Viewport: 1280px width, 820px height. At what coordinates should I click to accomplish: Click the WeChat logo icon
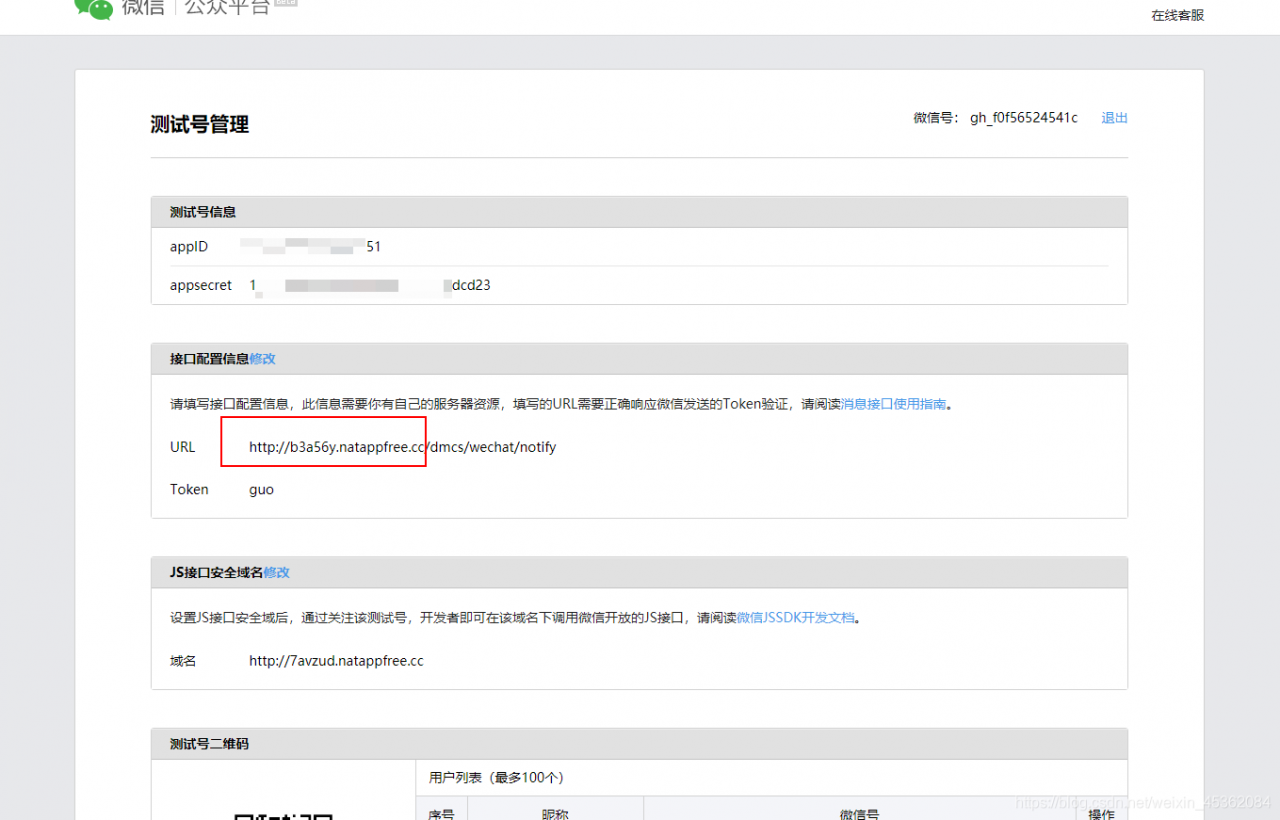[94, 8]
